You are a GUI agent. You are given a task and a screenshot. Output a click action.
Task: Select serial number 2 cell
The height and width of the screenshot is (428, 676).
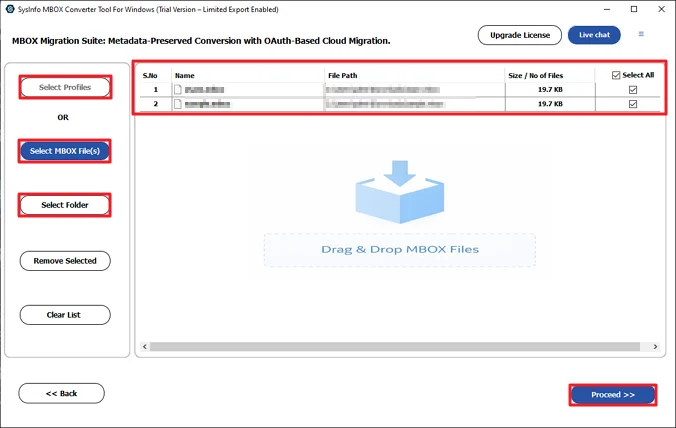pyautogui.click(x=156, y=104)
